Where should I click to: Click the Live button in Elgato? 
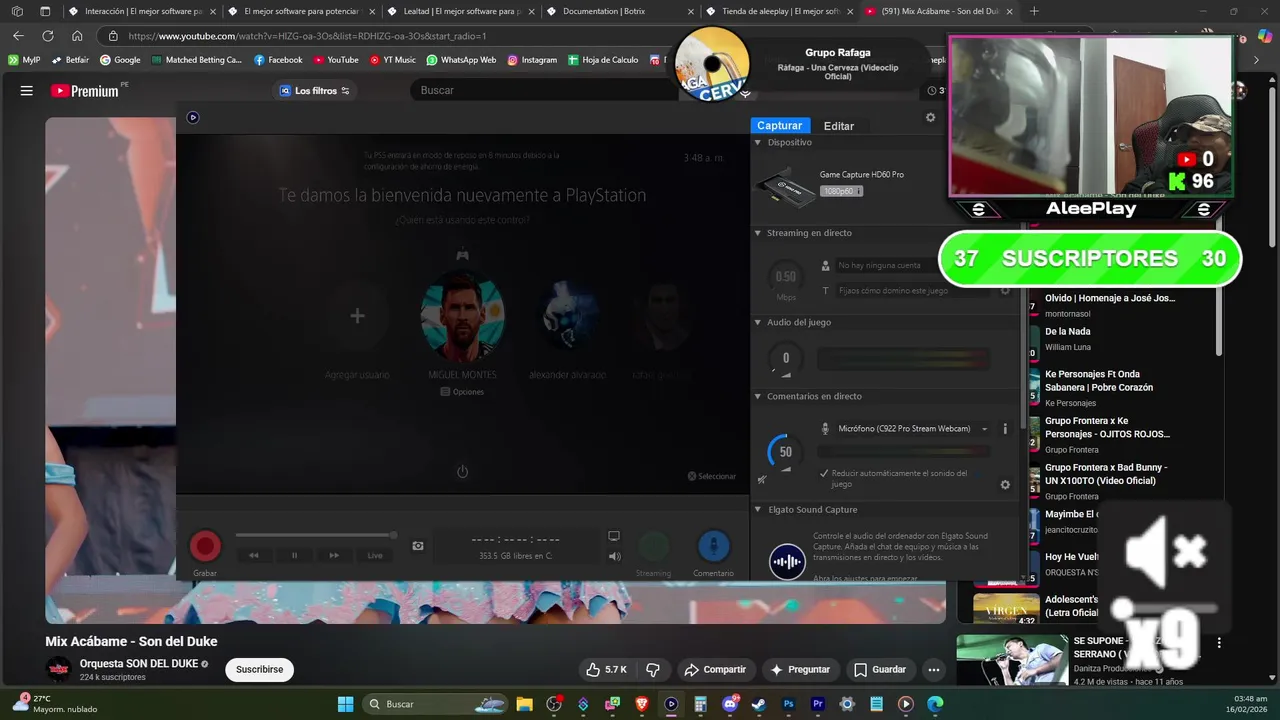[375, 555]
